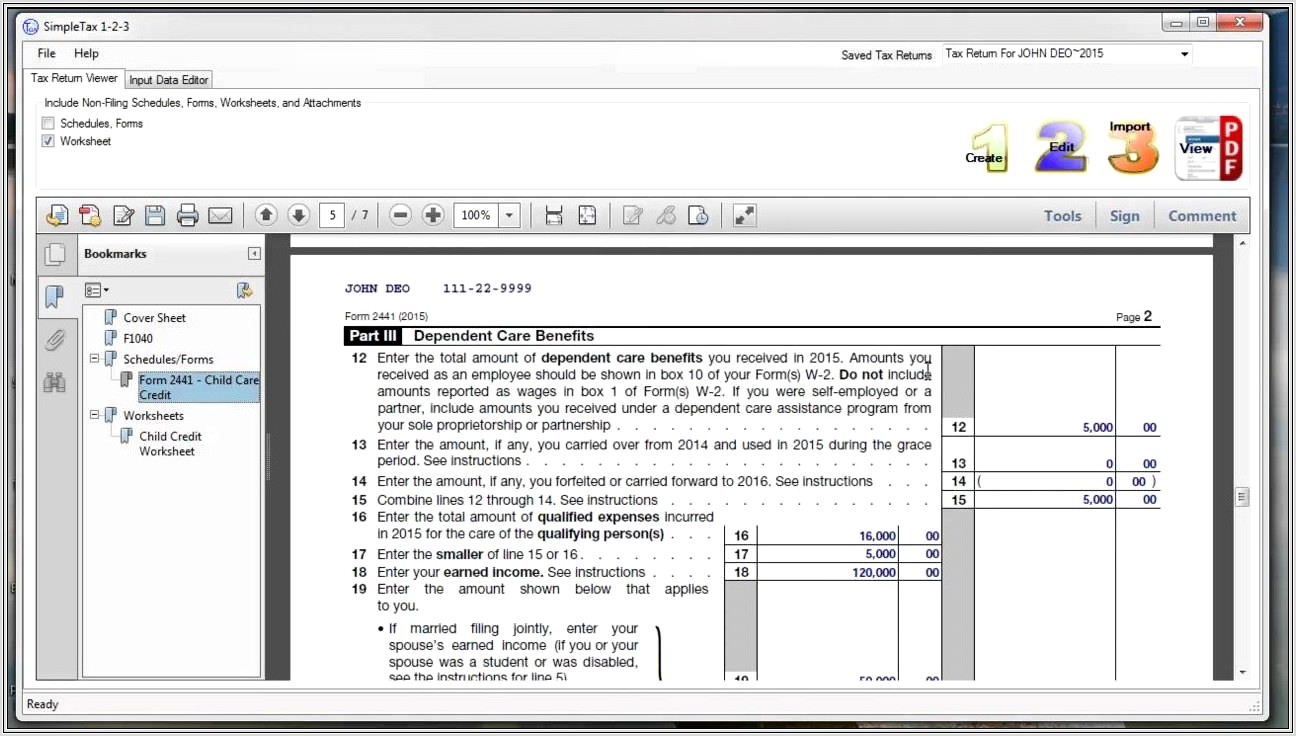Screen dimensions: 1296x736
Task: Click the Import (3) step icon
Action: coord(1132,147)
